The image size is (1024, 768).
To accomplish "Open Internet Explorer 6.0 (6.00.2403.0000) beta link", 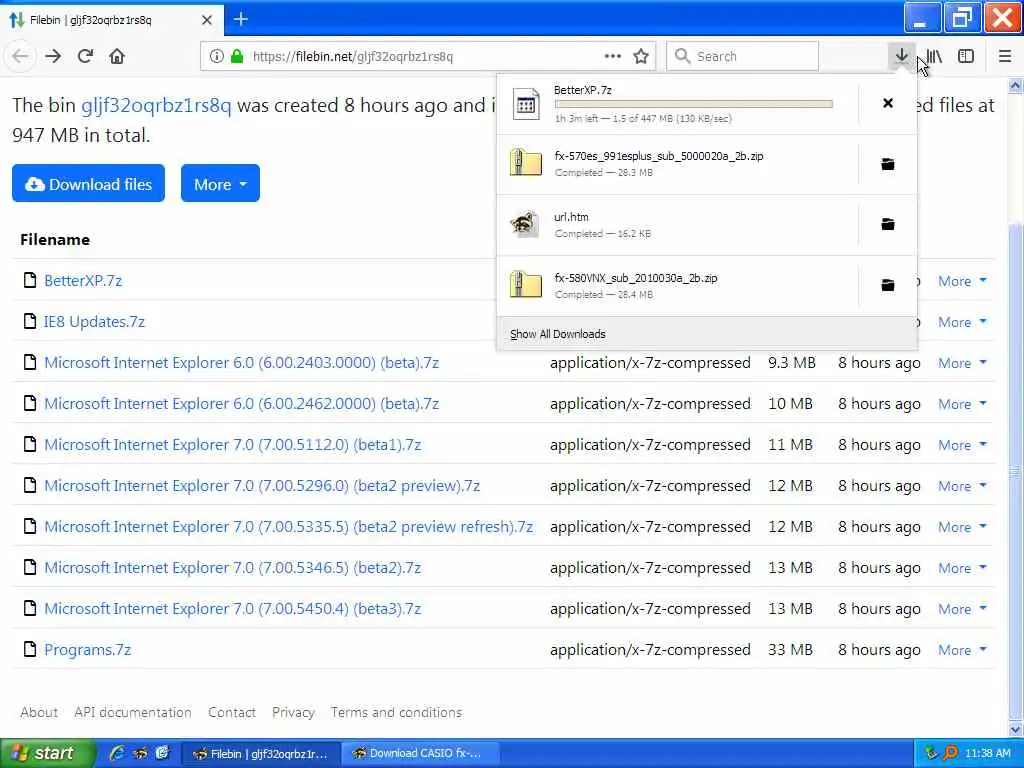I will (242, 362).
